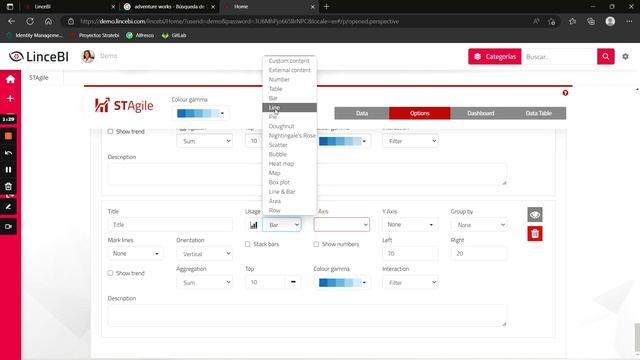Open the Proyectos Stratebi bookmark
The width and height of the screenshot is (640, 360).
(95, 36)
